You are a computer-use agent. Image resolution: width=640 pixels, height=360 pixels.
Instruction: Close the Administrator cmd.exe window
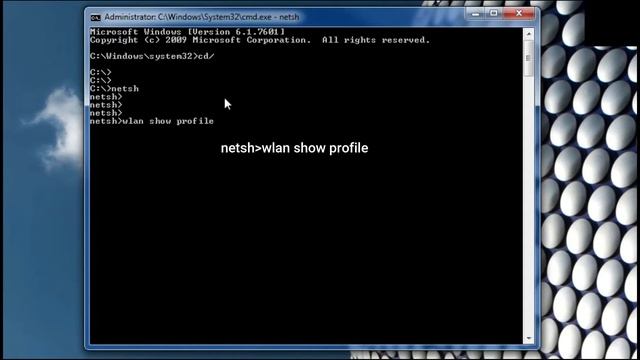point(519,13)
